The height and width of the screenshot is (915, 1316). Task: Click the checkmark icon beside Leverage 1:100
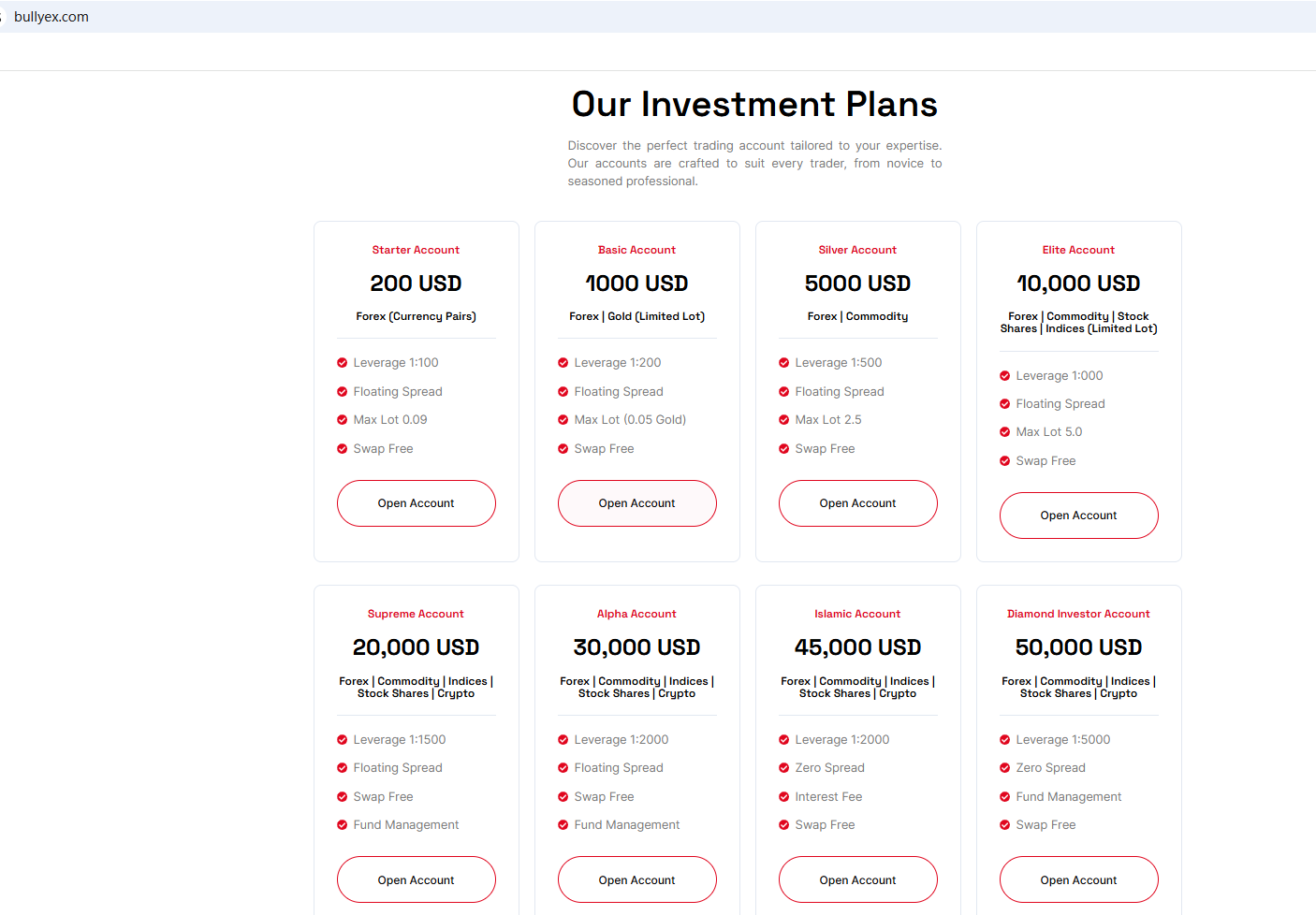343,363
